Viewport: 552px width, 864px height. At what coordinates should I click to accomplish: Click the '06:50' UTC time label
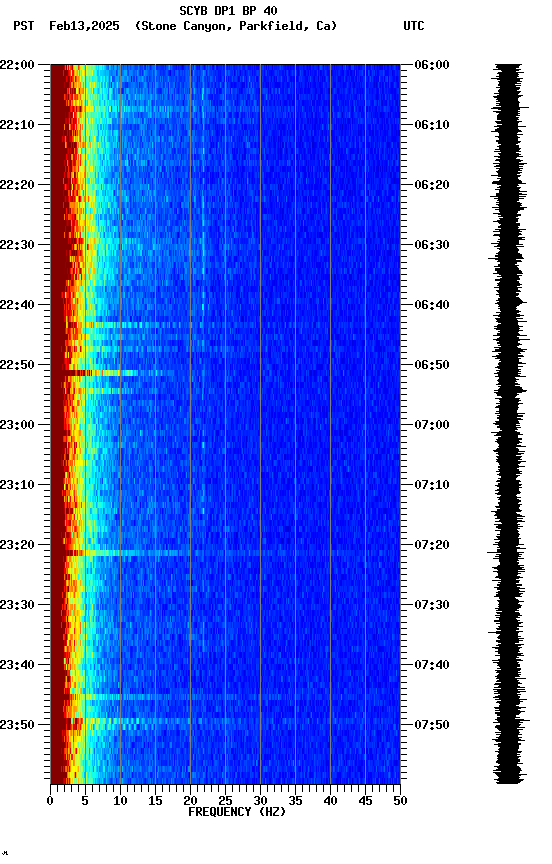[x=432, y=365]
